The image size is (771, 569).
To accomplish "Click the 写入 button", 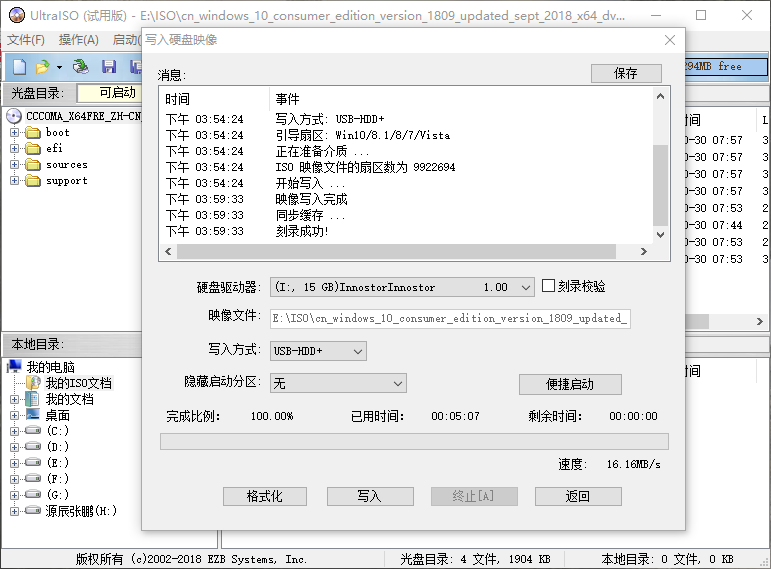I will point(370,496).
